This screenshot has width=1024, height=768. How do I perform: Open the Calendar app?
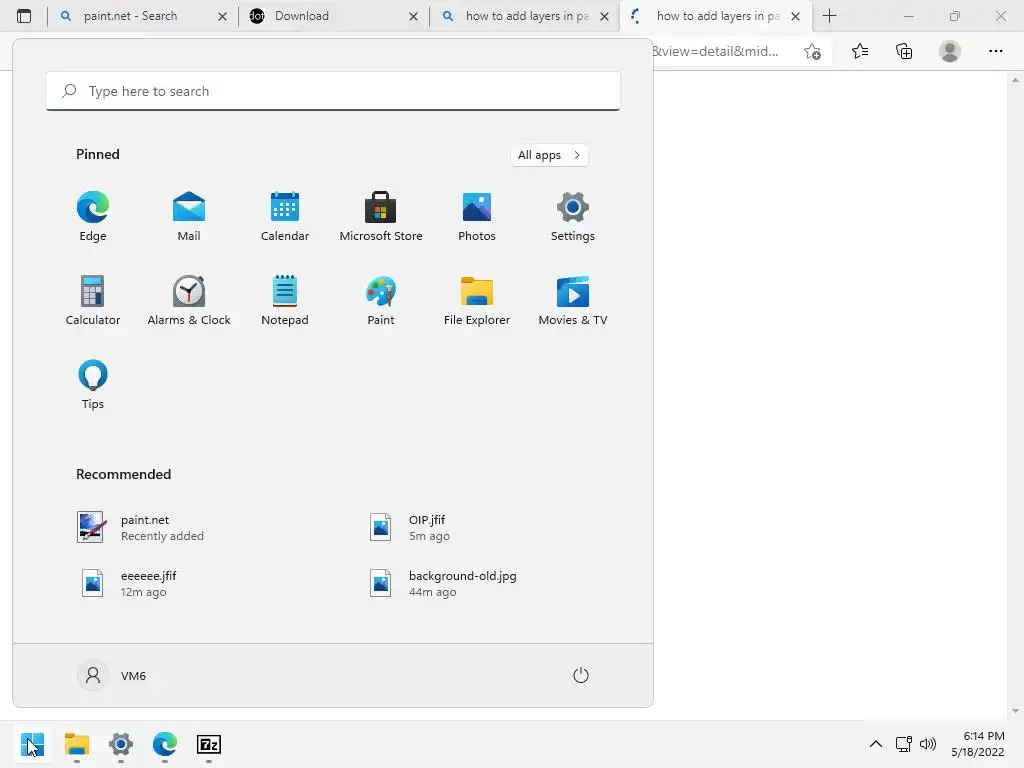coord(285,217)
